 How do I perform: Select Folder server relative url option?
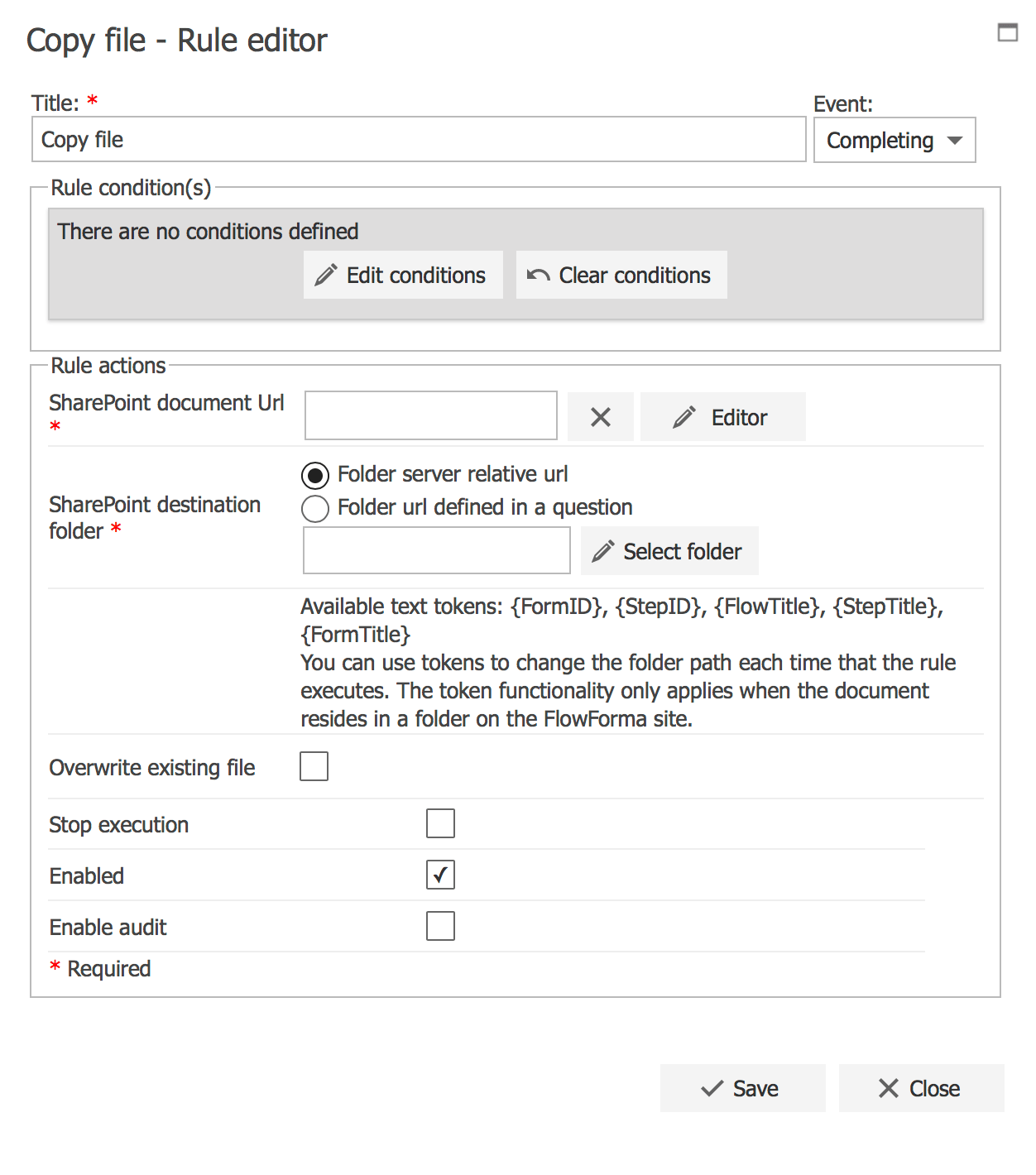click(x=315, y=475)
